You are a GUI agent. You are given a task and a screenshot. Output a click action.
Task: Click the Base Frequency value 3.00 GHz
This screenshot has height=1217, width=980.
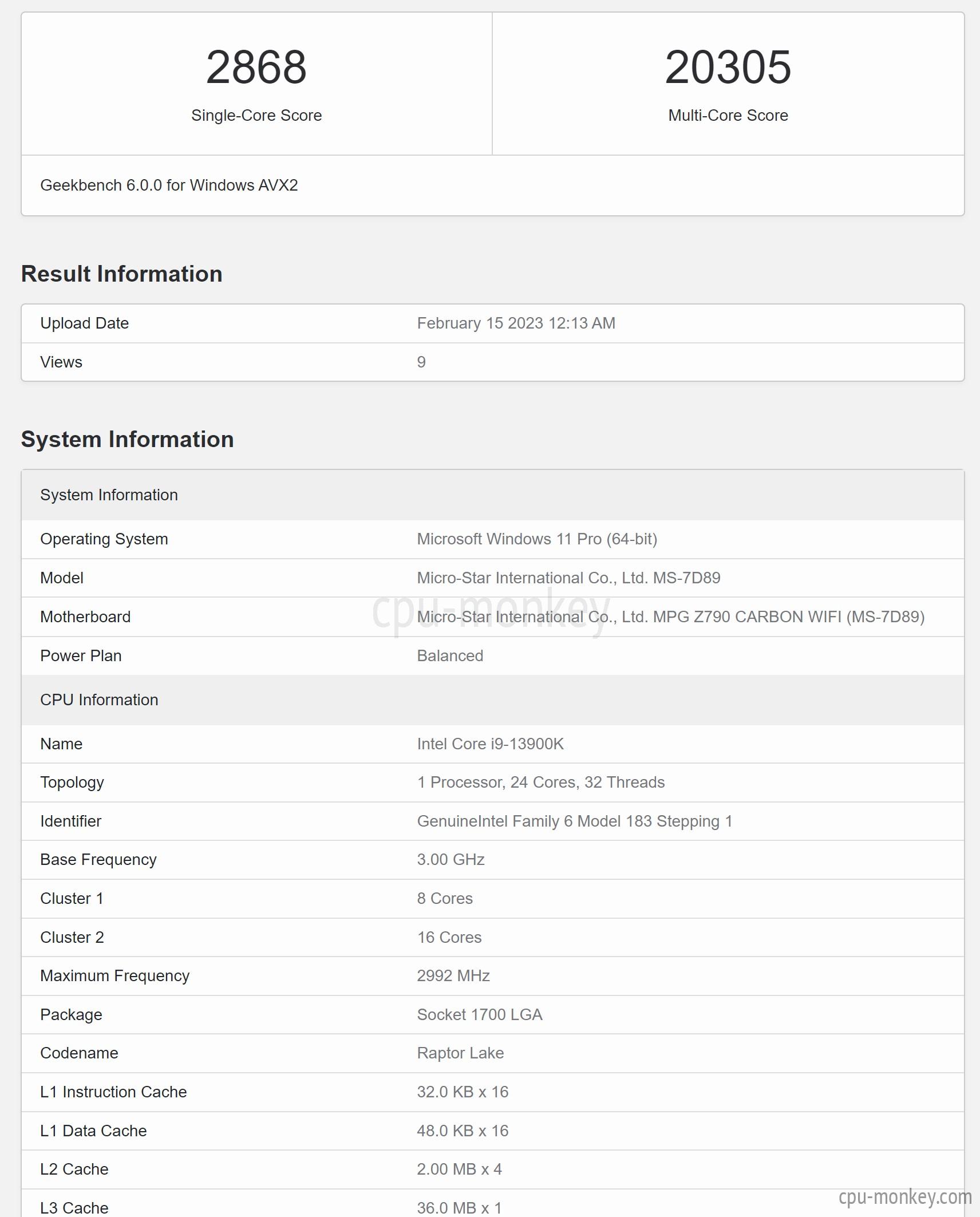(x=451, y=860)
